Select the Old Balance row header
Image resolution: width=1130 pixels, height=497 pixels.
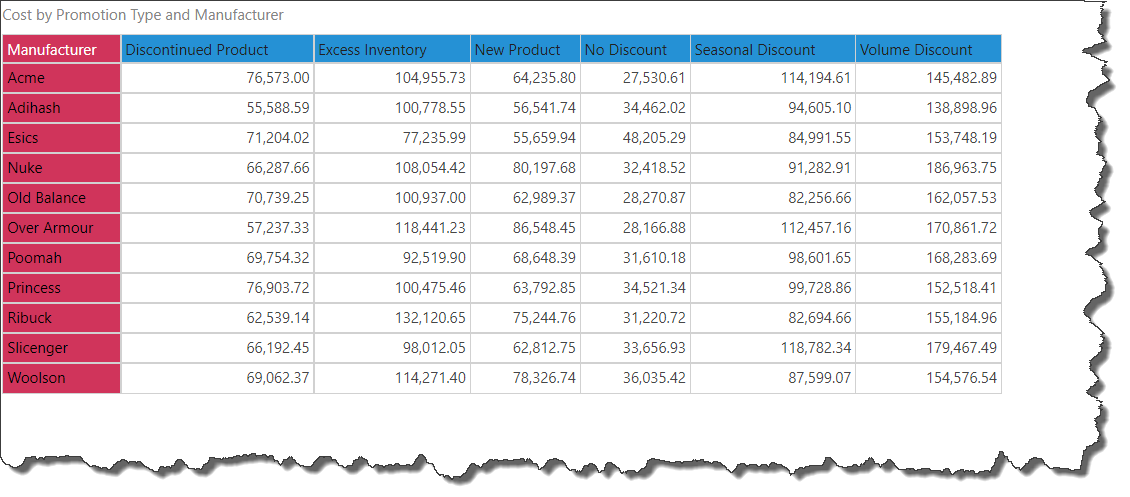pos(61,198)
